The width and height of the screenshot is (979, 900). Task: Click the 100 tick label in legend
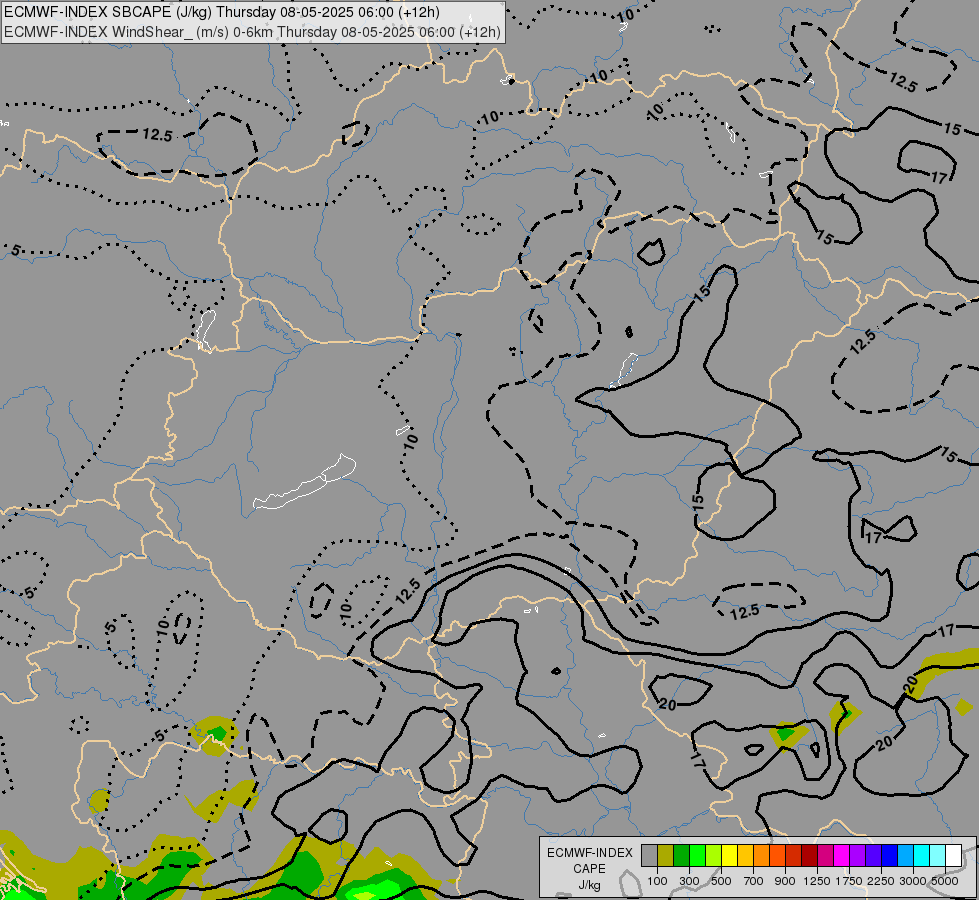(x=657, y=881)
